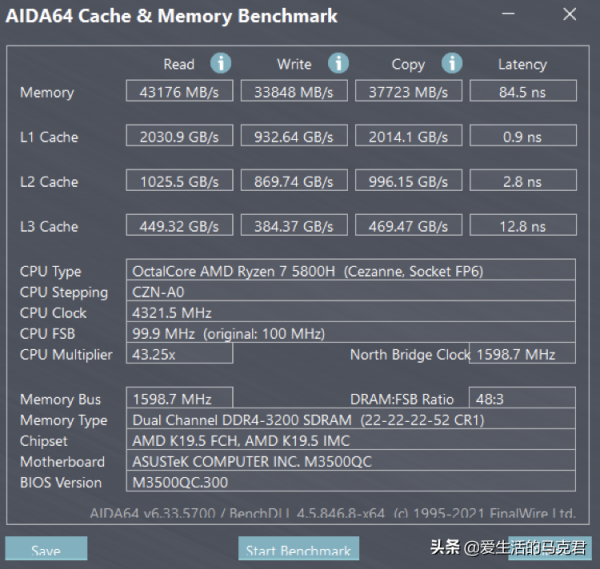Click the L3 Cache Latency value 12.8 ns
This screenshot has width=600, height=569.
[x=522, y=227]
